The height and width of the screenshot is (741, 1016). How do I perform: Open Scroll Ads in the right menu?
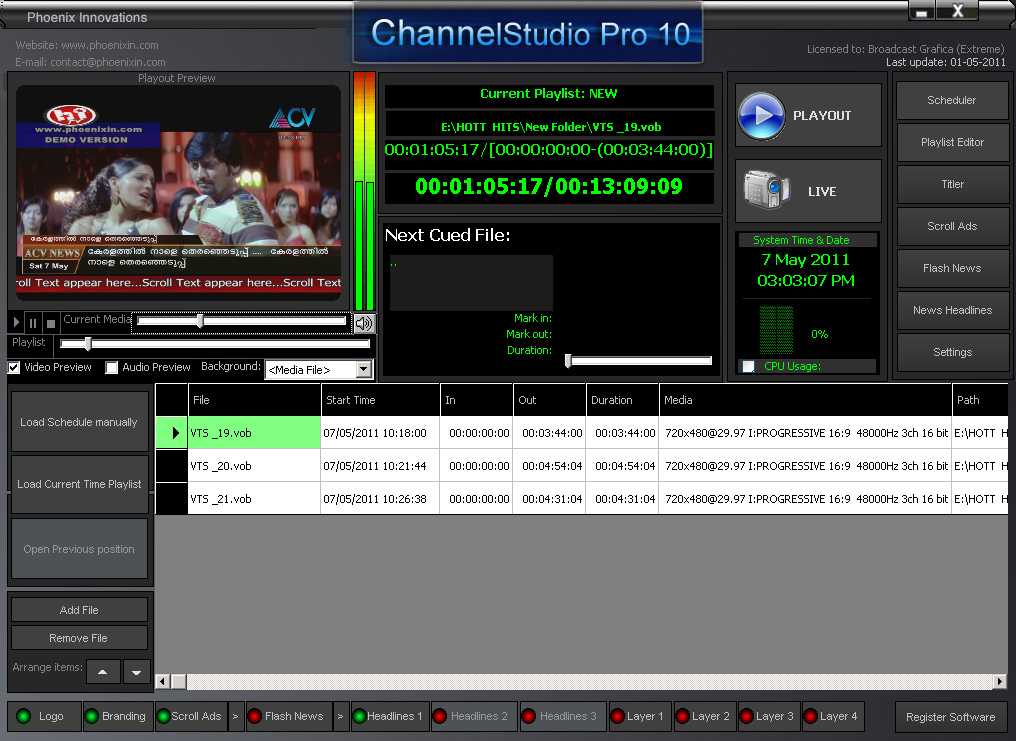(x=952, y=226)
